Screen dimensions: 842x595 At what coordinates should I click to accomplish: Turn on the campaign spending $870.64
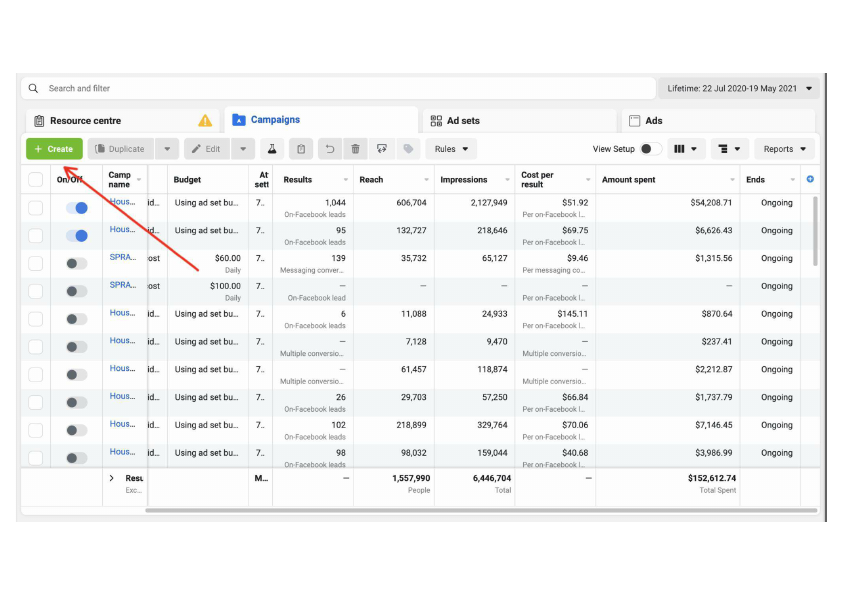(77, 319)
